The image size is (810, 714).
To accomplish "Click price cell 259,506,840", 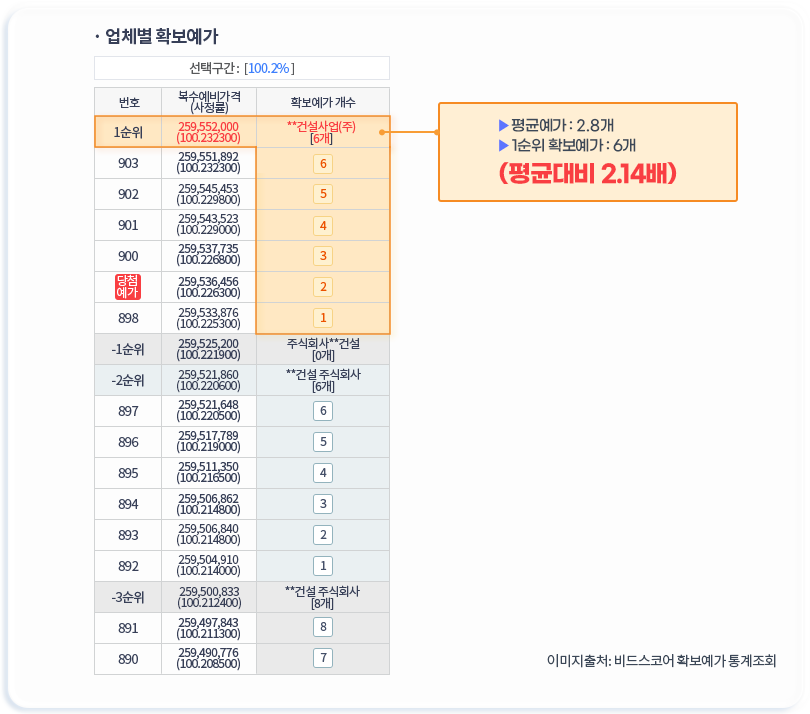I will 208,534.
